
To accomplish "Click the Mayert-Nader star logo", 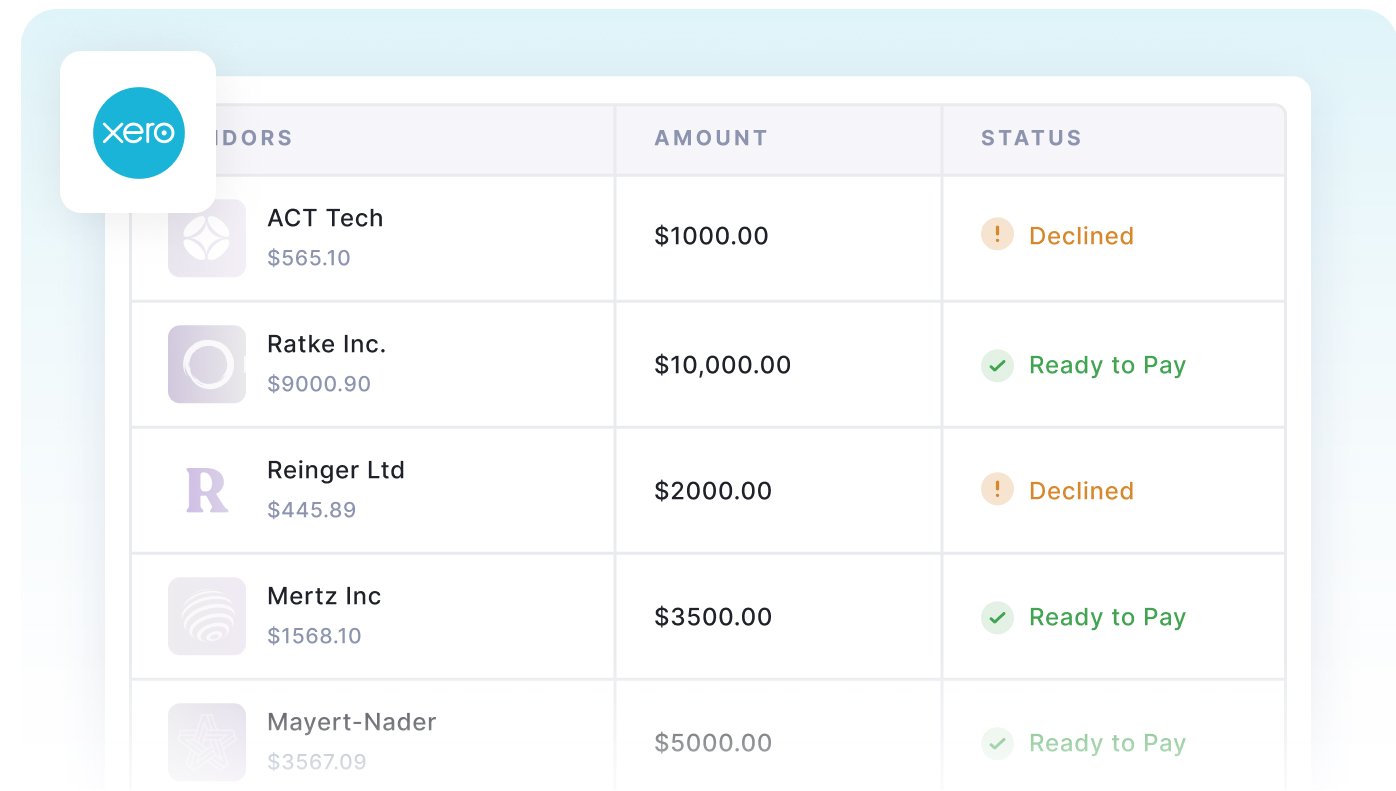I will 207,742.
